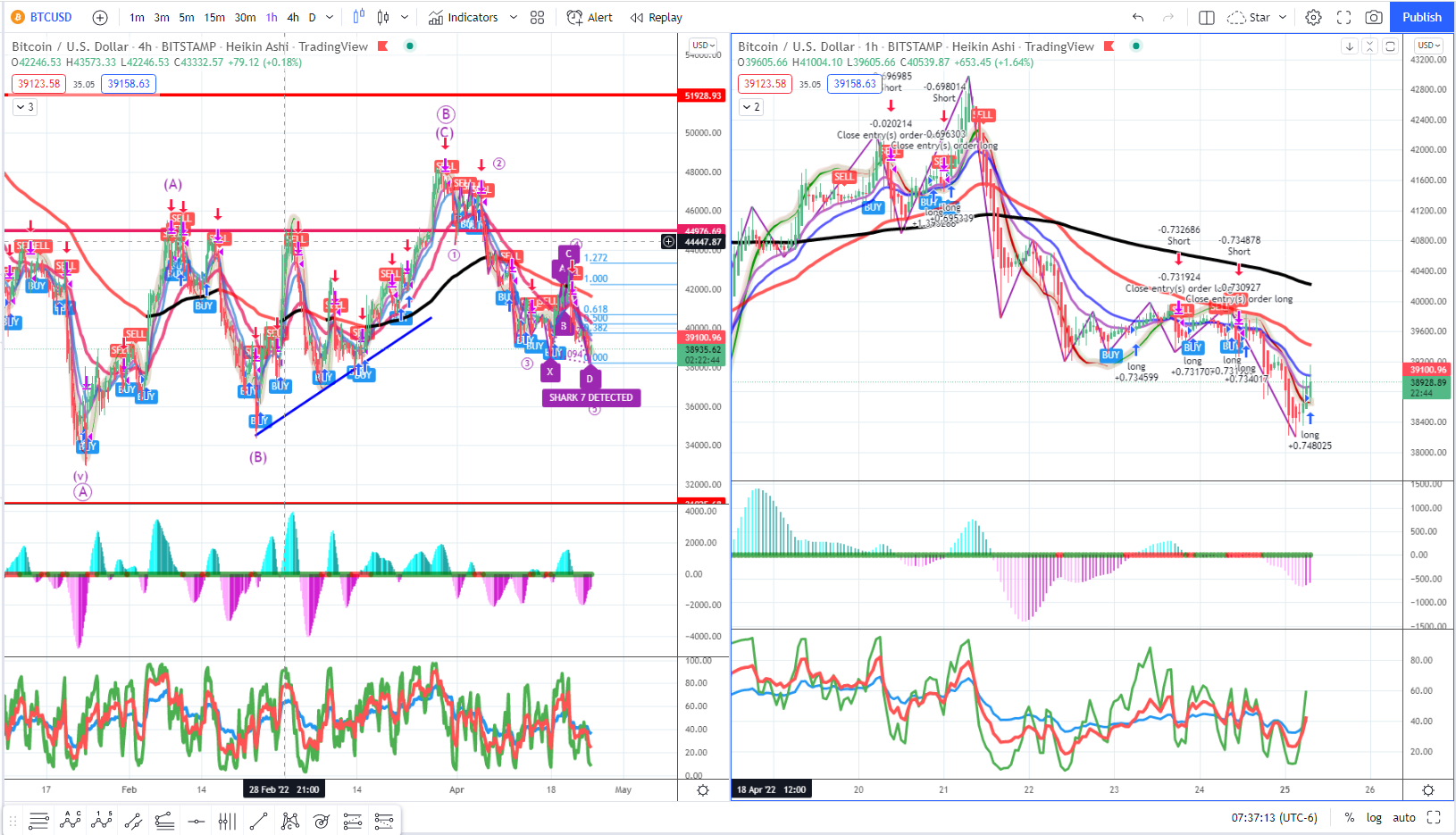Open the Indicators dialog
Viewport: 1456px width, 835px height.
tap(463, 17)
